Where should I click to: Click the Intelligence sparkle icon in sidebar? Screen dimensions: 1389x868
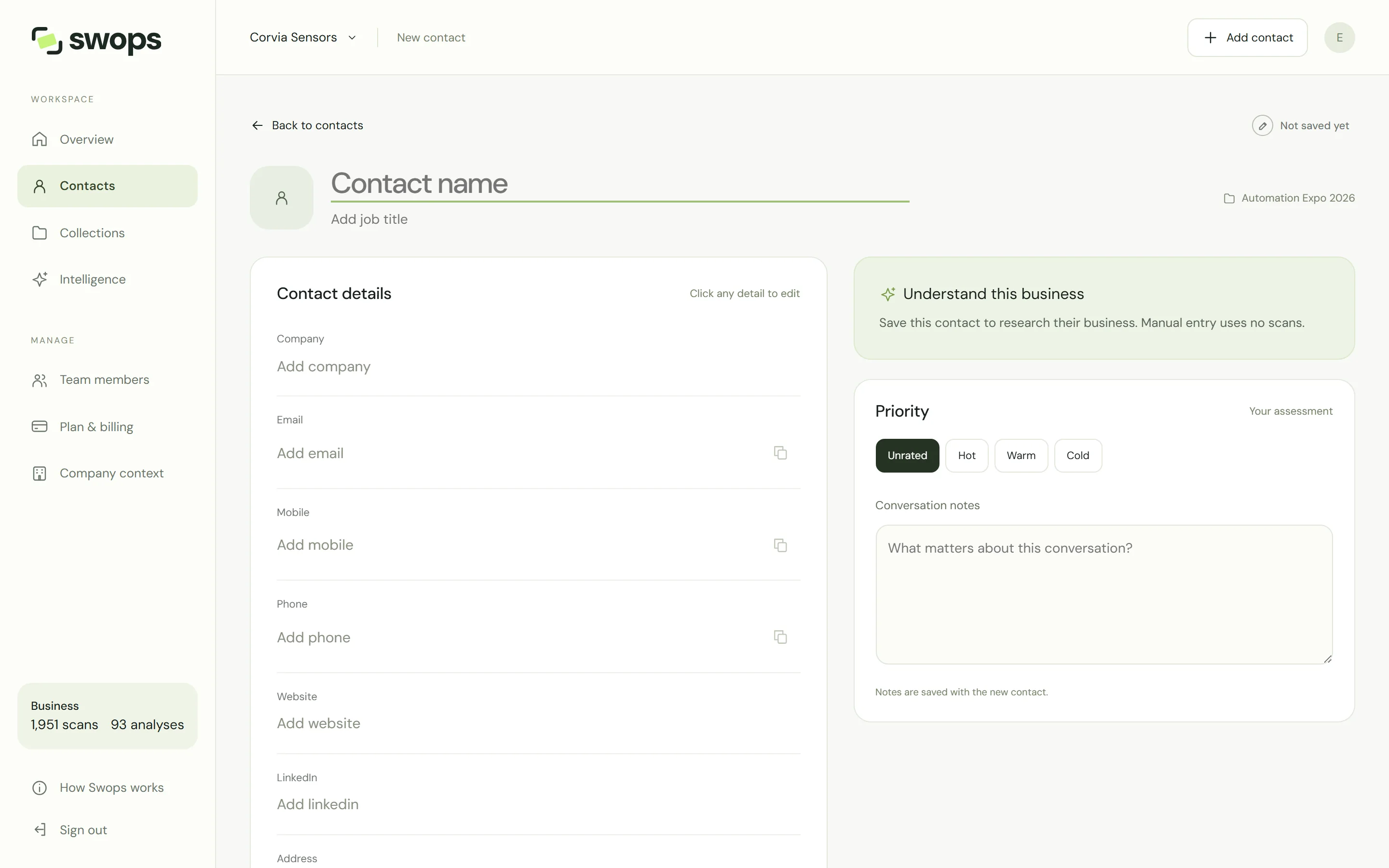(x=40, y=280)
